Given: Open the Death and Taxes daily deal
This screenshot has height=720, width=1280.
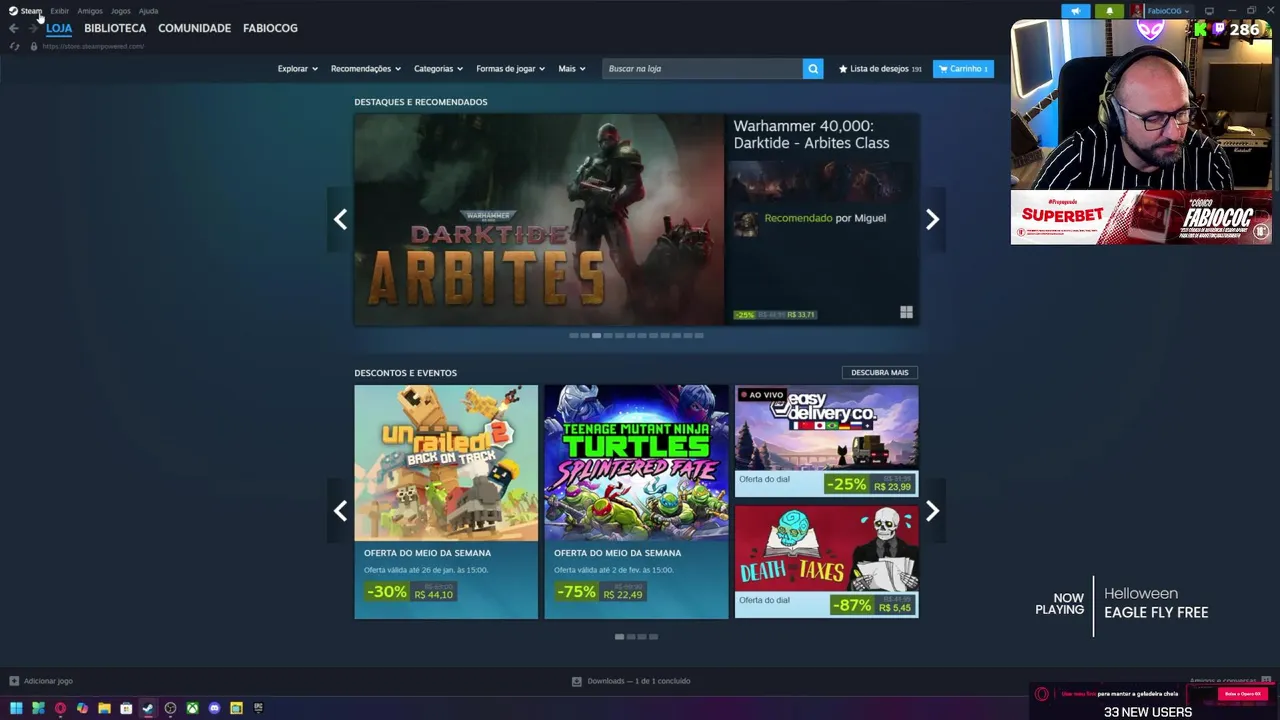Looking at the screenshot, I should (x=826, y=561).
